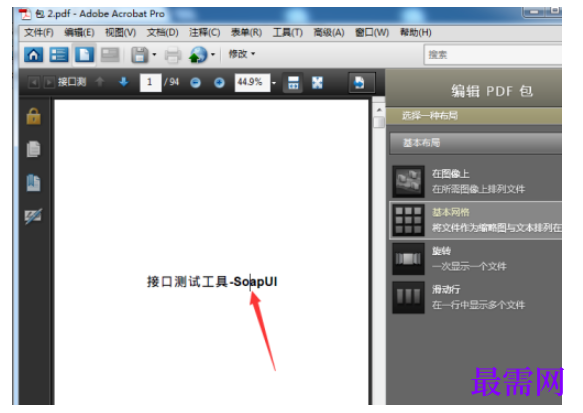Click the document scrollbar up arrow
583x413 pixels.
(x=379, y=110)
